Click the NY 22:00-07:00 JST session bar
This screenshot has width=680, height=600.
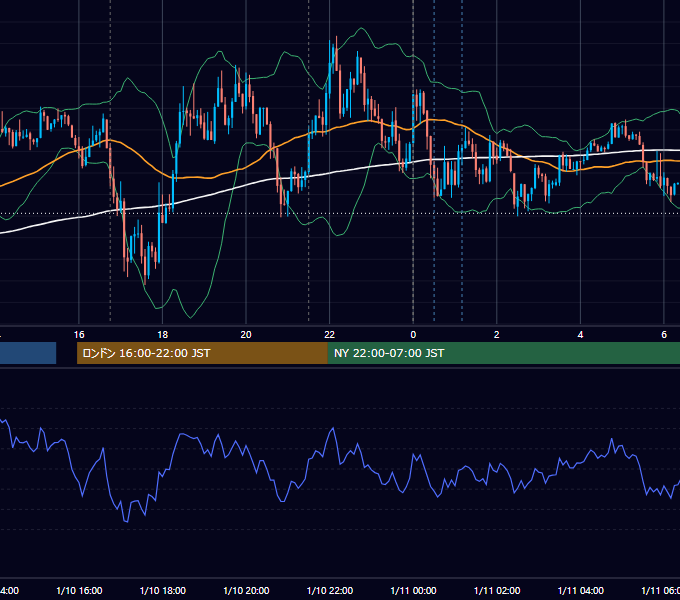pyautogui.click(x=503, y=353)
